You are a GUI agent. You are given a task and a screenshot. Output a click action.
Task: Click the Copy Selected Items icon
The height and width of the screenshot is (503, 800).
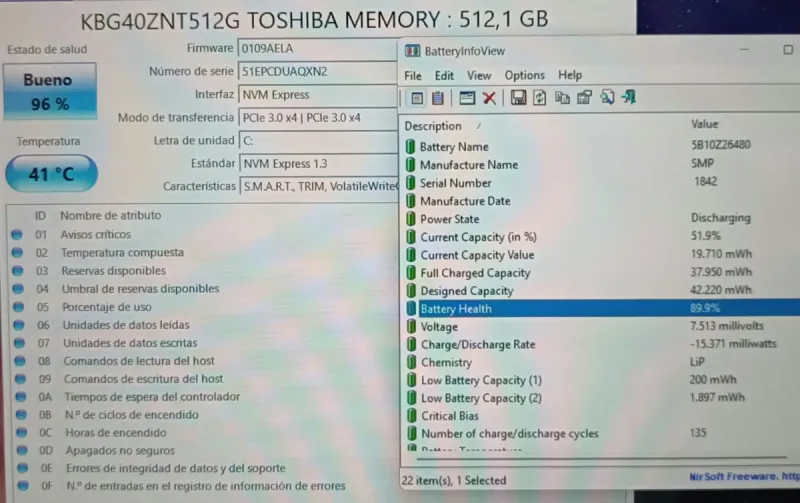(562, 98)
